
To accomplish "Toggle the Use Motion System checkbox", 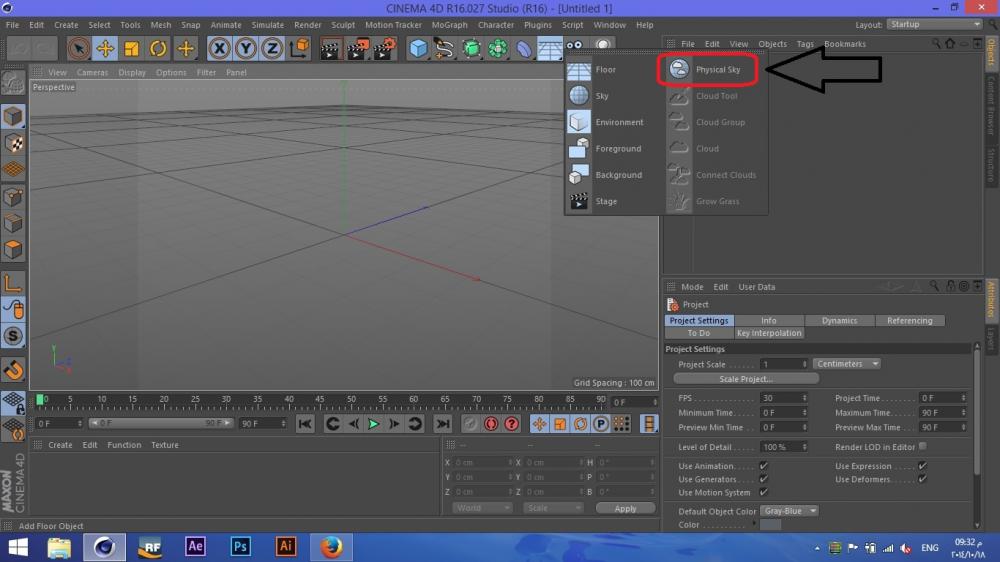I will (x=763, y=492).
